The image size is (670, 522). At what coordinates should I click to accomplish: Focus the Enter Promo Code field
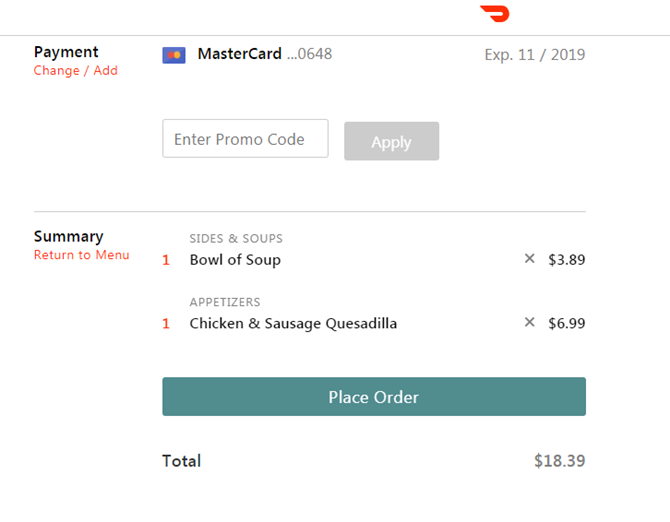(x=245, y=138)
